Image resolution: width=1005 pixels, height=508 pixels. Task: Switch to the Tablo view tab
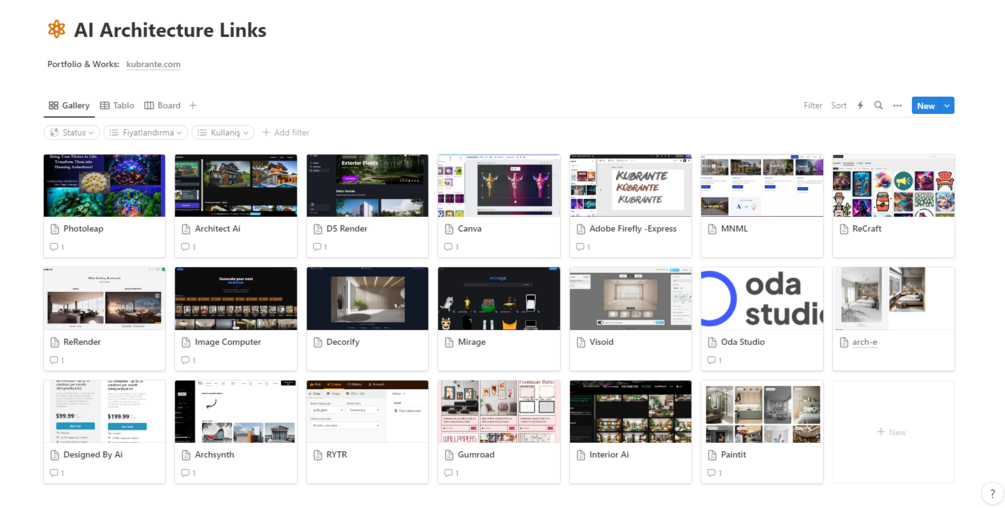pyautogui.click(x=117, y=106)
